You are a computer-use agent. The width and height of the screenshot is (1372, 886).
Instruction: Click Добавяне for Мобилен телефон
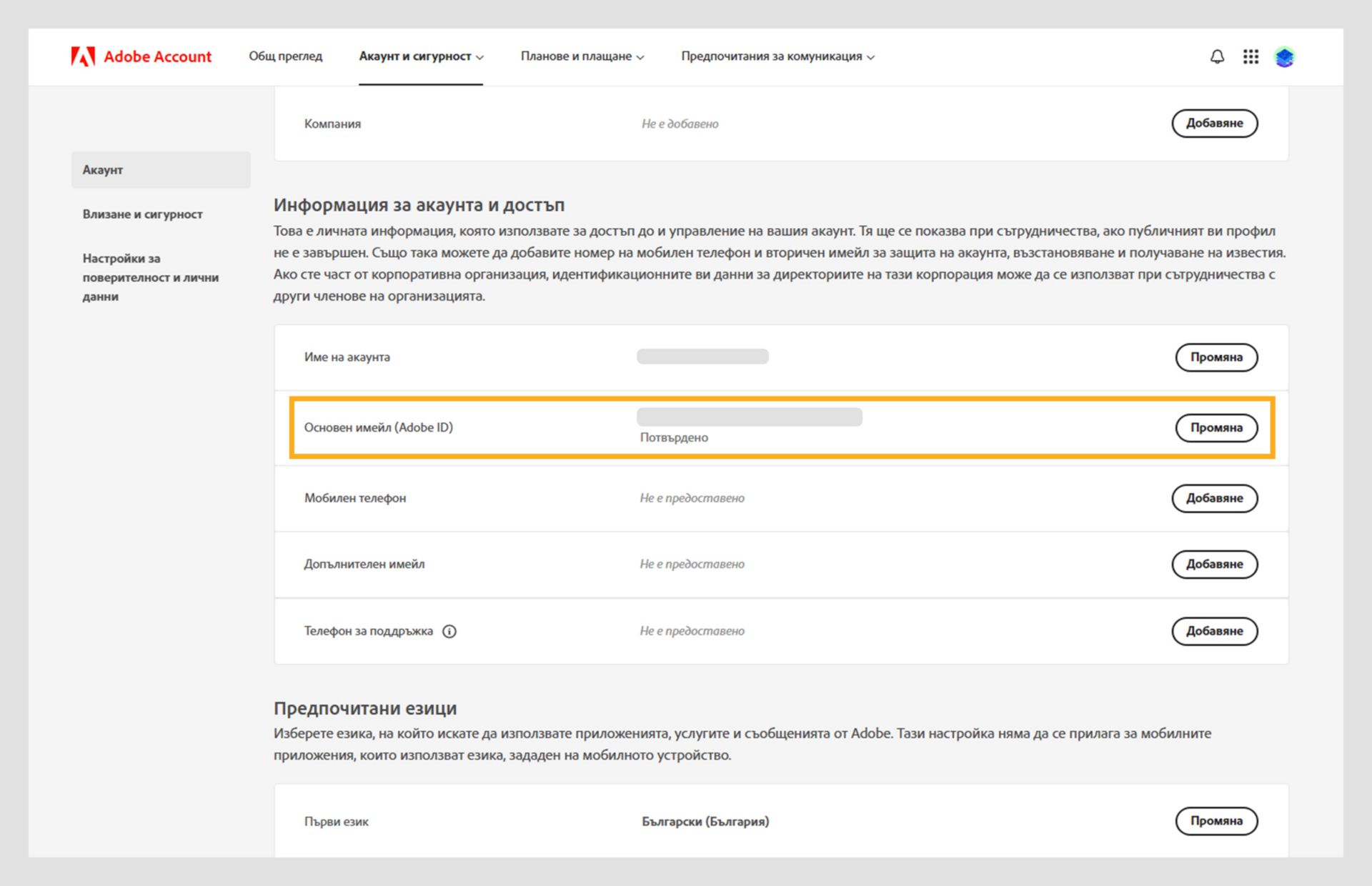(x=1214, y=498)
